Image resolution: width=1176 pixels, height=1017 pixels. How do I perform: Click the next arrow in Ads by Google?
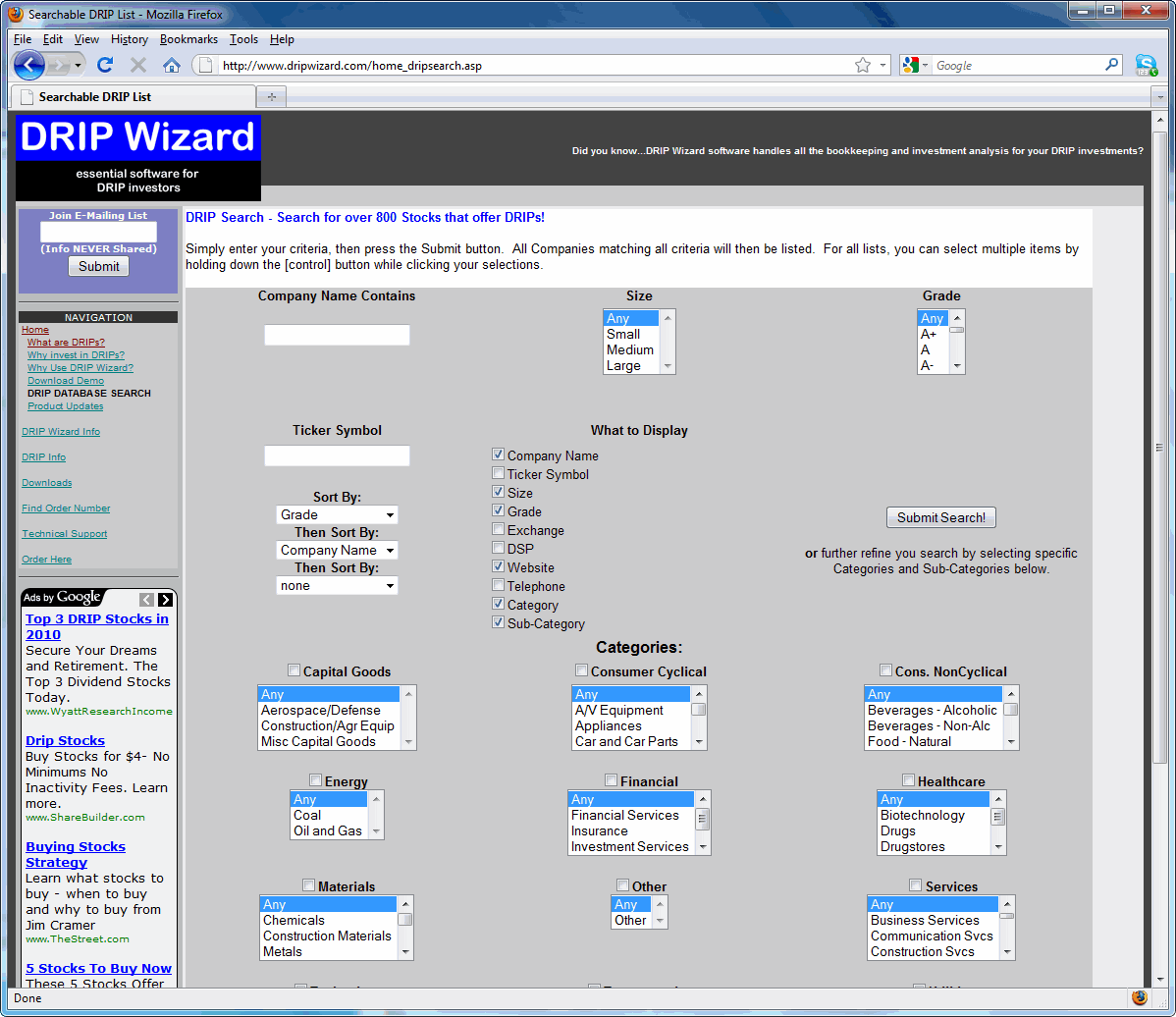pos(165,599)
